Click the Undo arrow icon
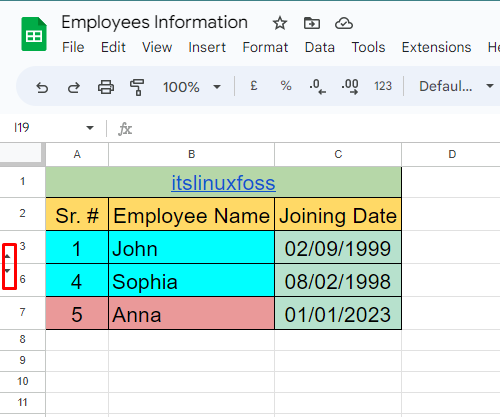This screenshot has width=500, height=417. (x=42, y=87)
